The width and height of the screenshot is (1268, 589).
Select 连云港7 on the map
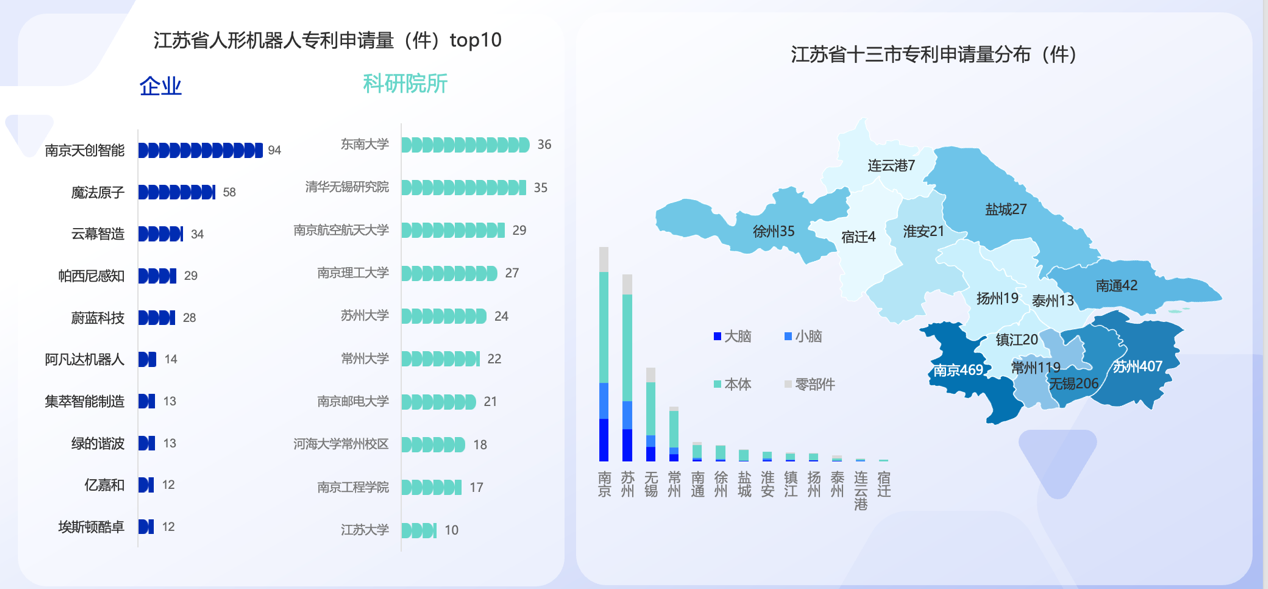[x=890, y=165]
